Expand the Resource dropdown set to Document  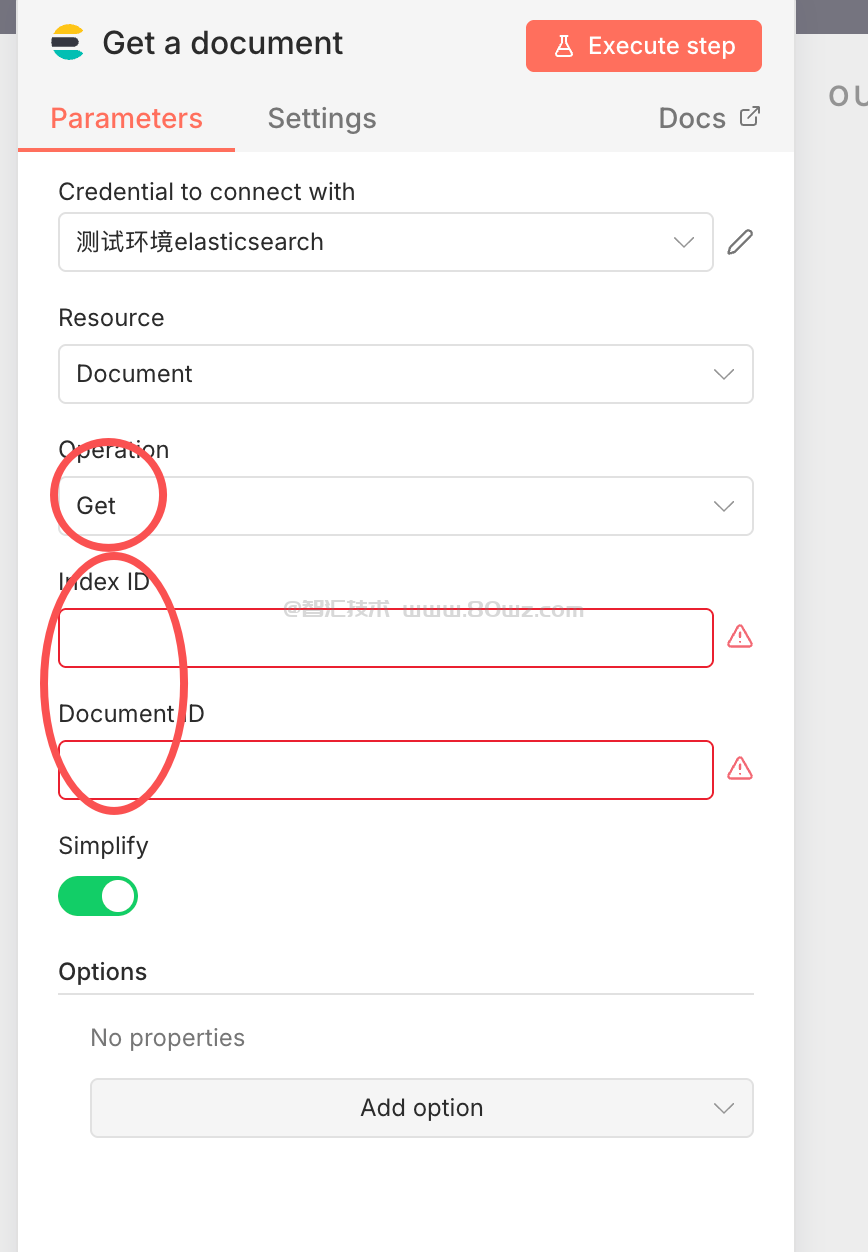click(x=405, y=374)
